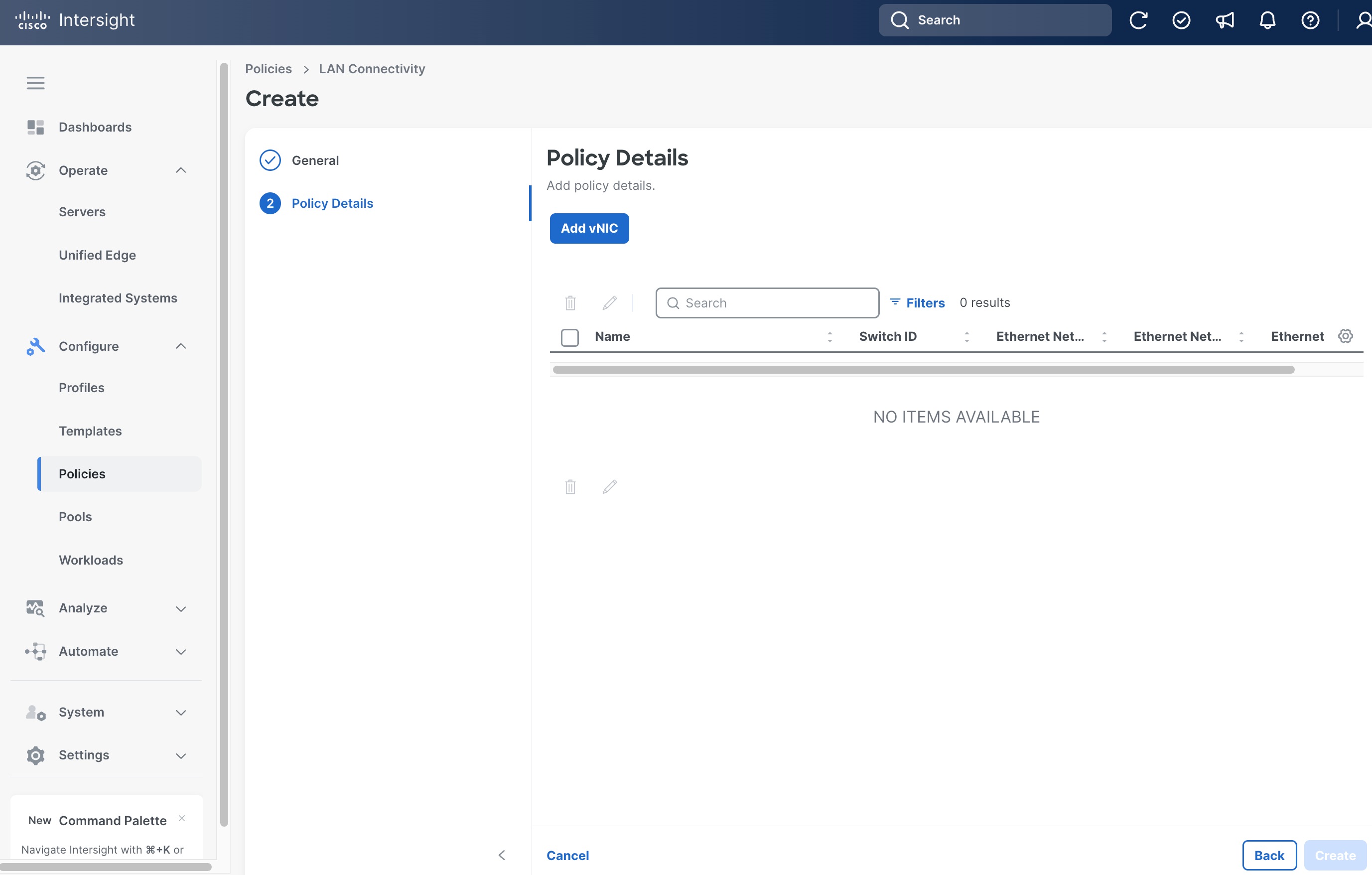This screenshot has width=1372, height=875.
Task: Toggle the select-all checkbox in table header
Action: [x=570, y=337]
